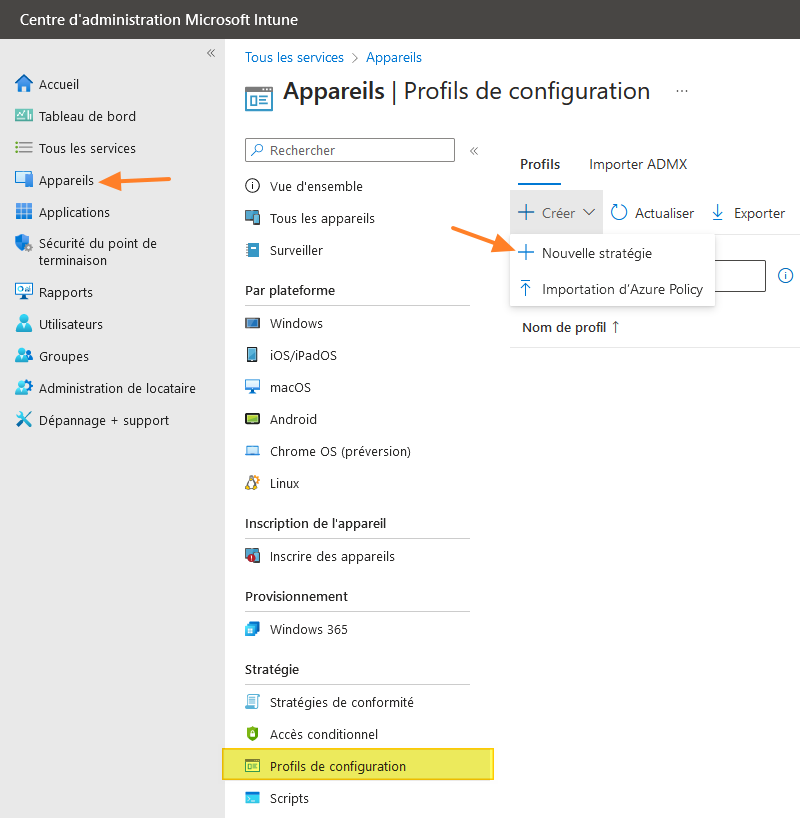Viewport: 800px width, 818px height.
Task: Click the Accueil home icon
Action: pos(24,84)
